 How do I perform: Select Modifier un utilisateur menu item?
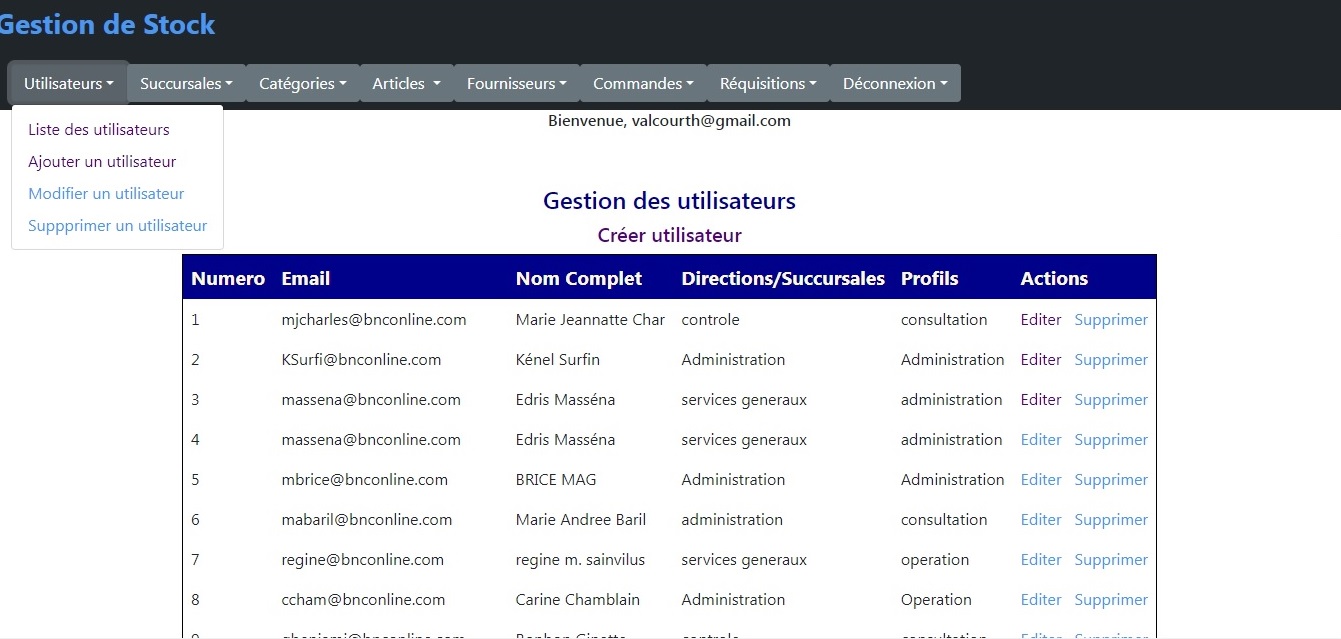pos(106,194)
